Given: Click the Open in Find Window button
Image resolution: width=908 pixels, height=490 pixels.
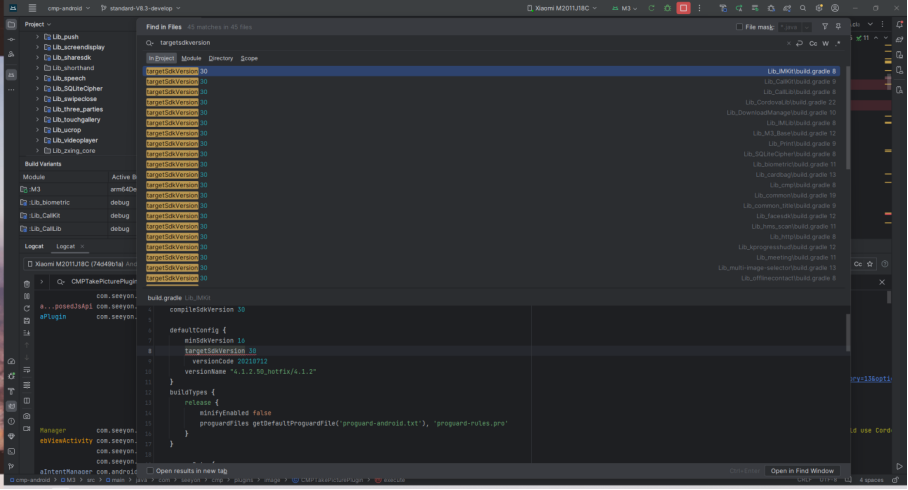Looking at the screenshot, I should [802, 470].
